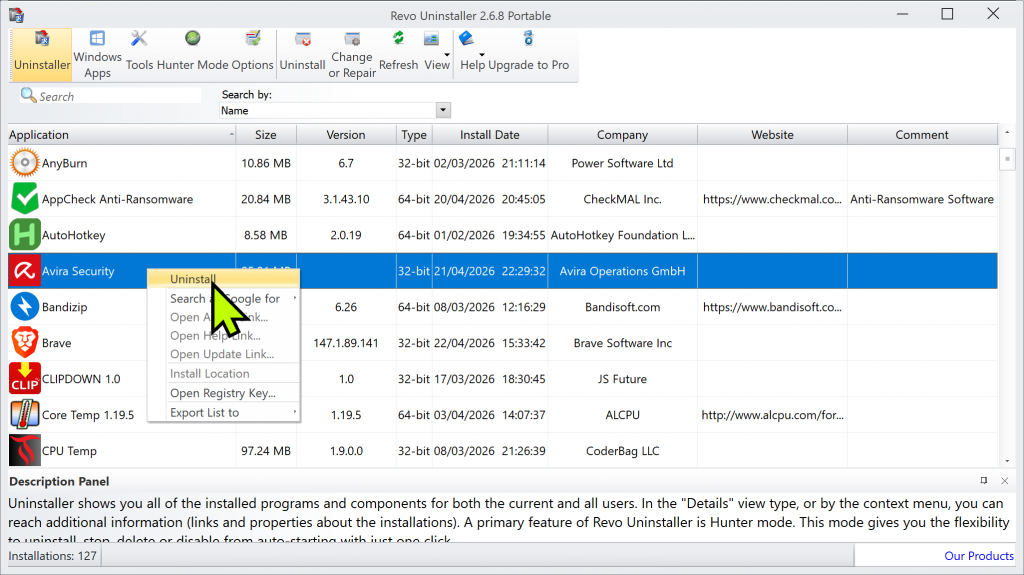Click the checkmal.com website cell
Viewport: 1024px width, 575px height.
click(773, 199)
